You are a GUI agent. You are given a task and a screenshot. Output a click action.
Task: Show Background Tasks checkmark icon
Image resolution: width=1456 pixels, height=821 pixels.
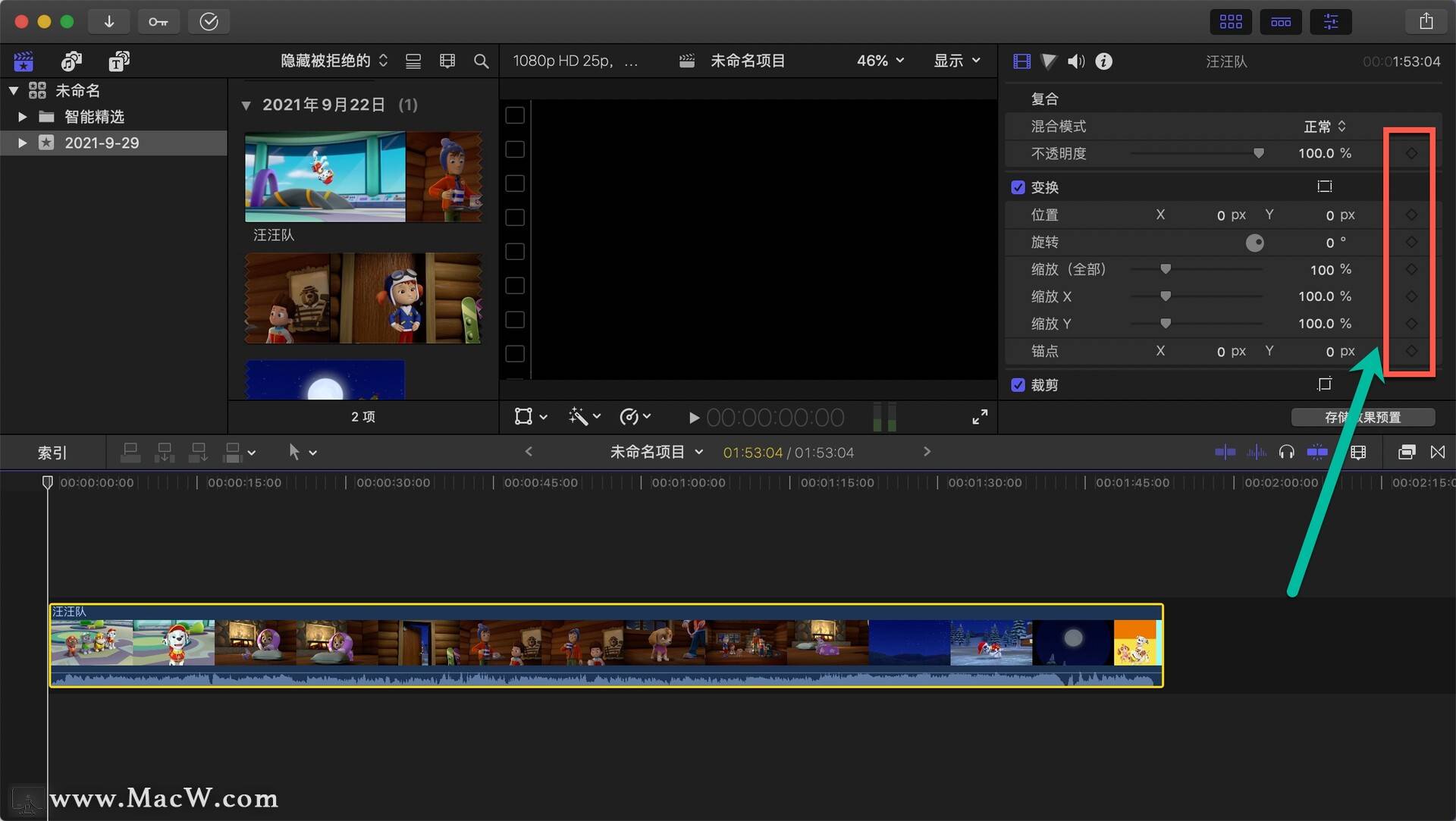pyautogui.click(x=209, y=21)
